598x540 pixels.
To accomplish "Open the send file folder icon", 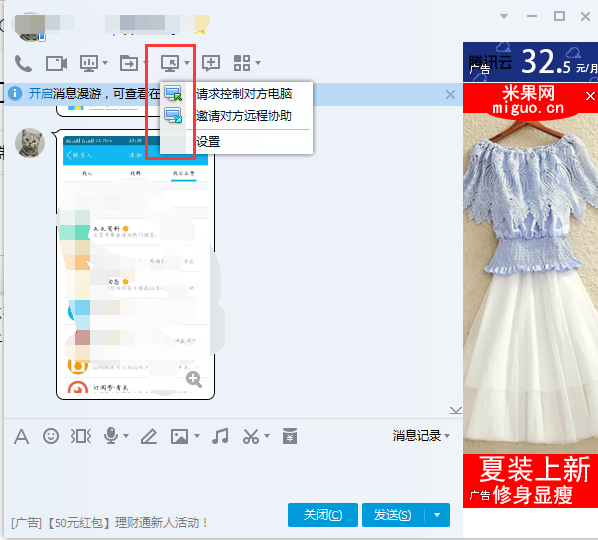I will pos(129,63).
